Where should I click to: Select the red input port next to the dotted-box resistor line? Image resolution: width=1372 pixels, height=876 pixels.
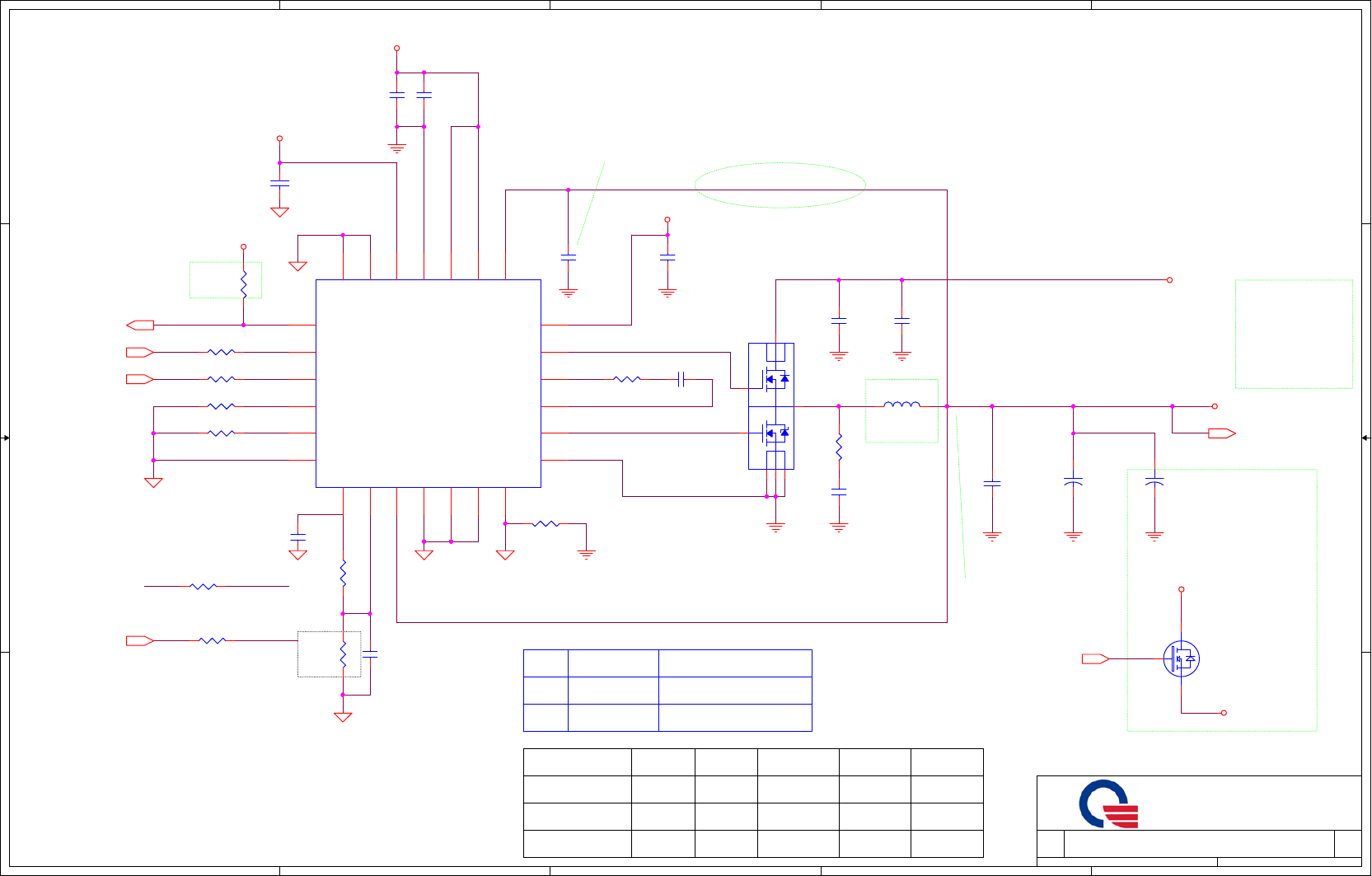click(140, 640)
